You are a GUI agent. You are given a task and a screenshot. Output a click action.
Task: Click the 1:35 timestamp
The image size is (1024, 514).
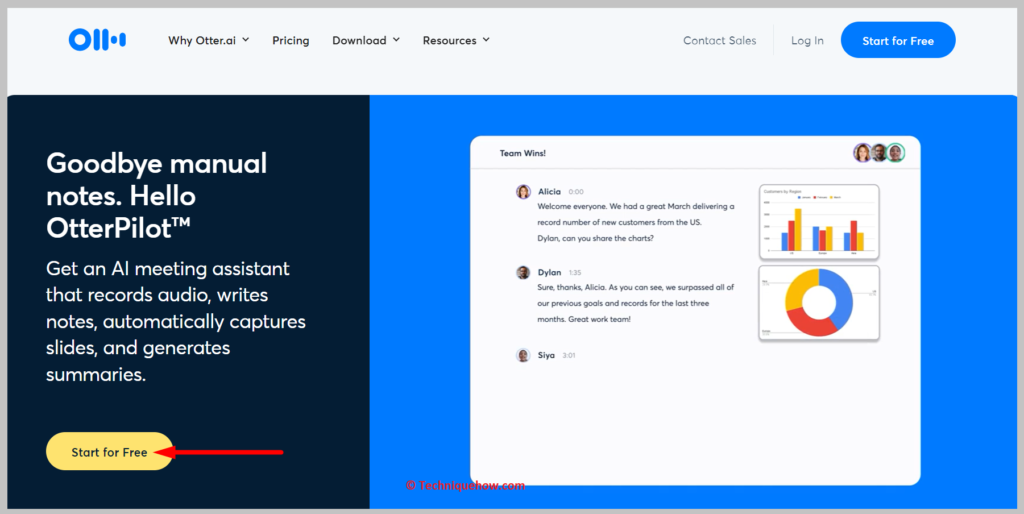point(575,273)
